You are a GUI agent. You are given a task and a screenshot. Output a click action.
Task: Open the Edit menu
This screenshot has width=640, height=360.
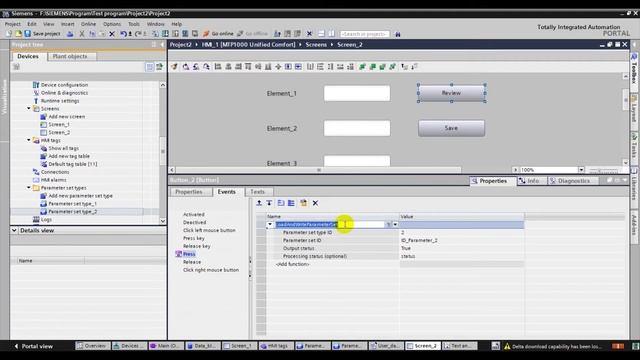(x=32, y=24)
